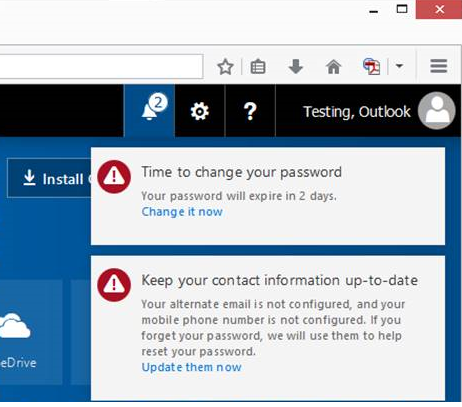Image resolution: width=462 pixels, height=407 pixels.
Task: Select the Time to change your password notification
Action: [268, 196]
